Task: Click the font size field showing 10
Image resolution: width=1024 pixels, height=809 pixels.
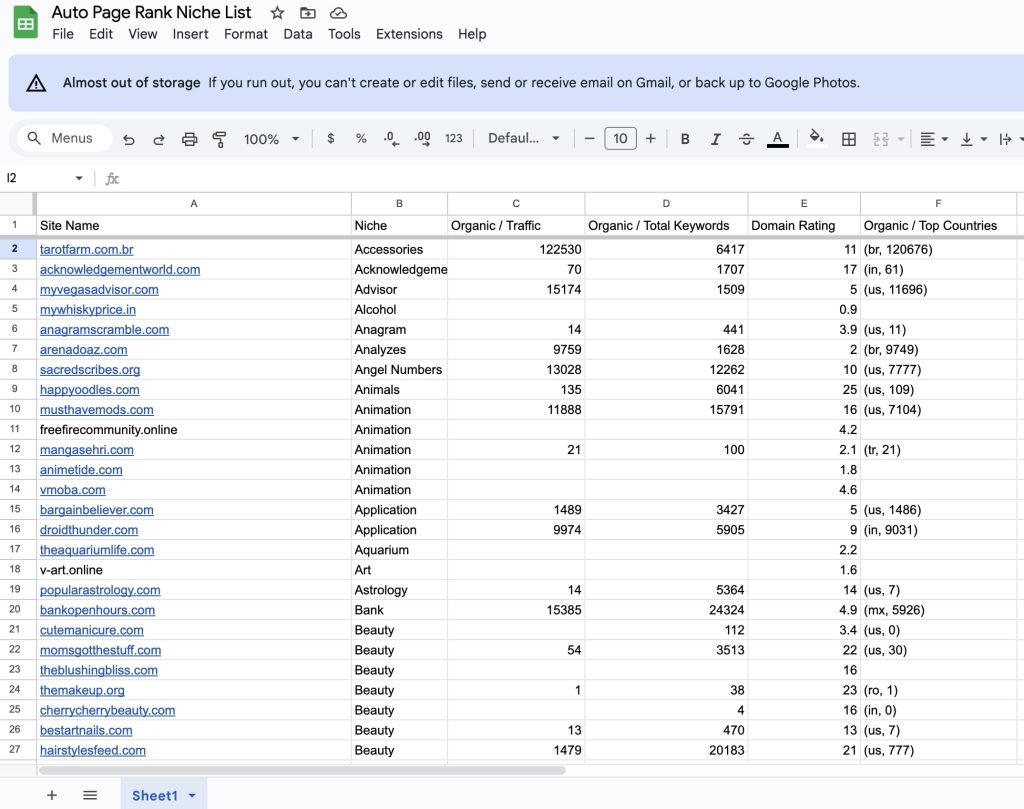Action: coord(620,138)
